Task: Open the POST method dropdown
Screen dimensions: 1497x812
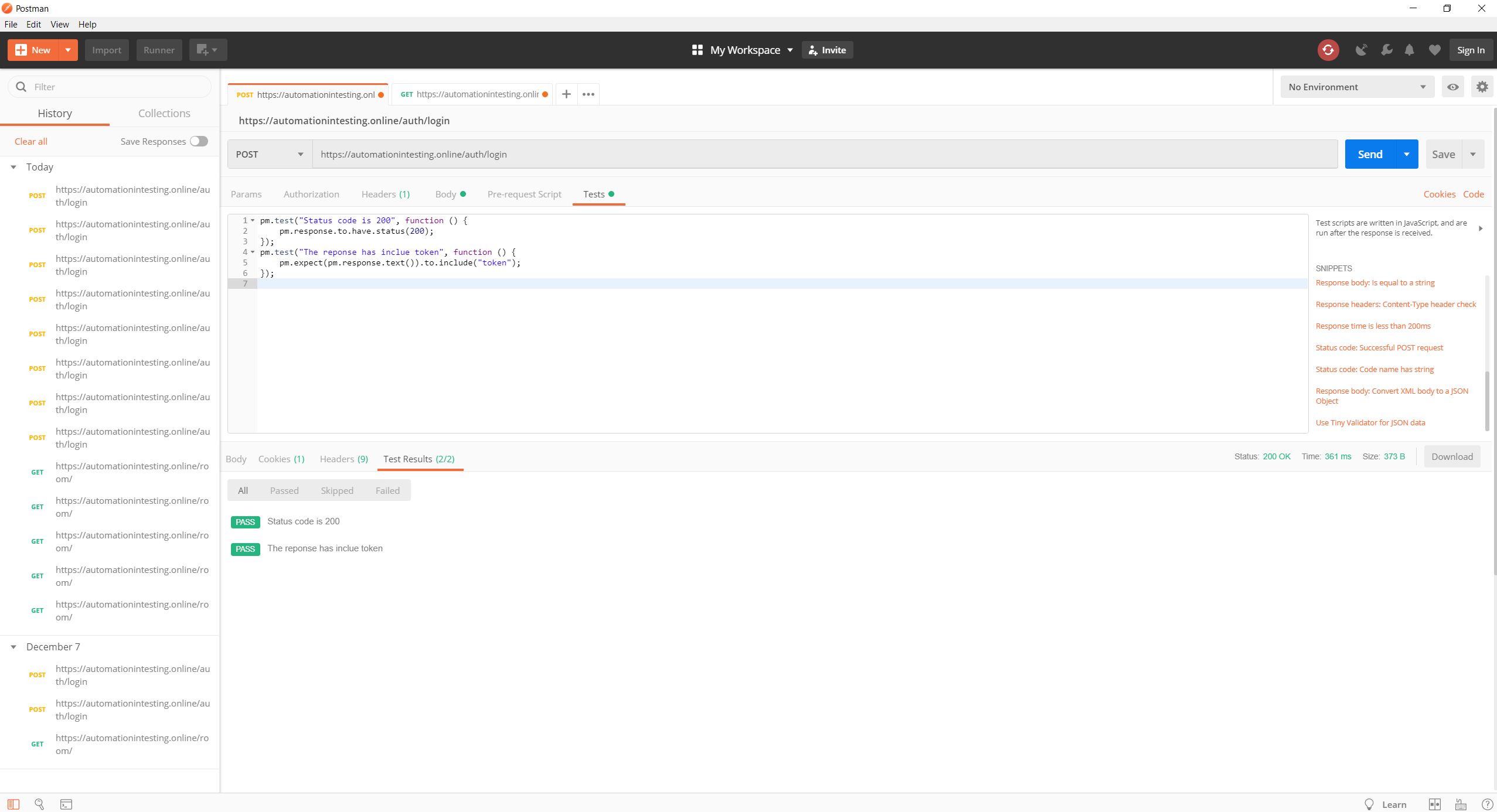Action: point(270,154)
